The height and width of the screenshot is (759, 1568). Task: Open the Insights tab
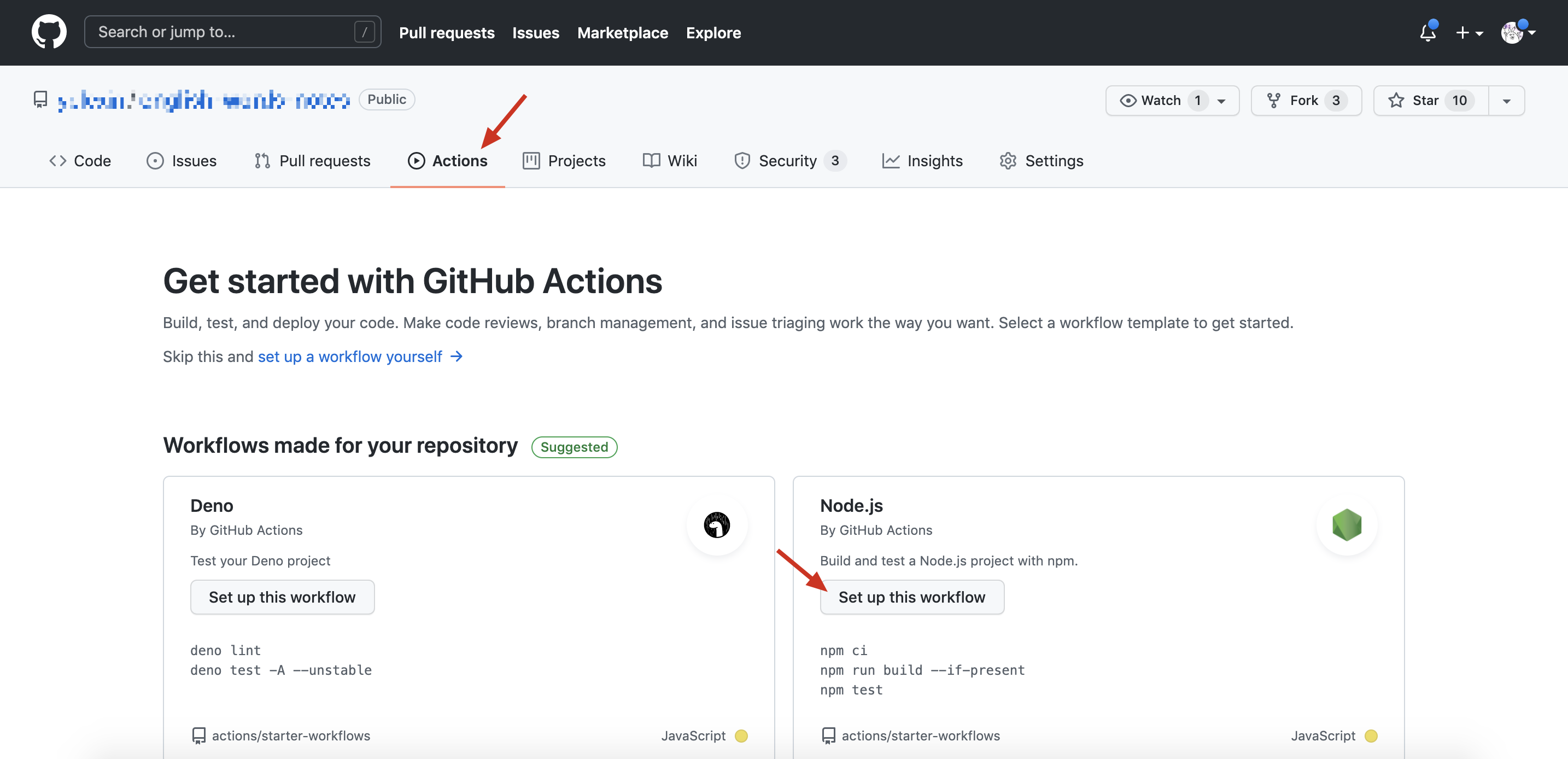922,161
